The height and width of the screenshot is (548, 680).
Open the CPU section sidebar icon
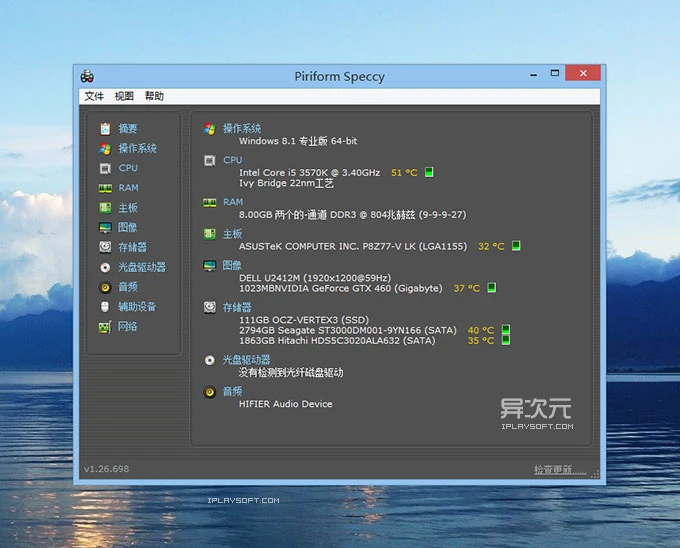click(x=105, y=168)
